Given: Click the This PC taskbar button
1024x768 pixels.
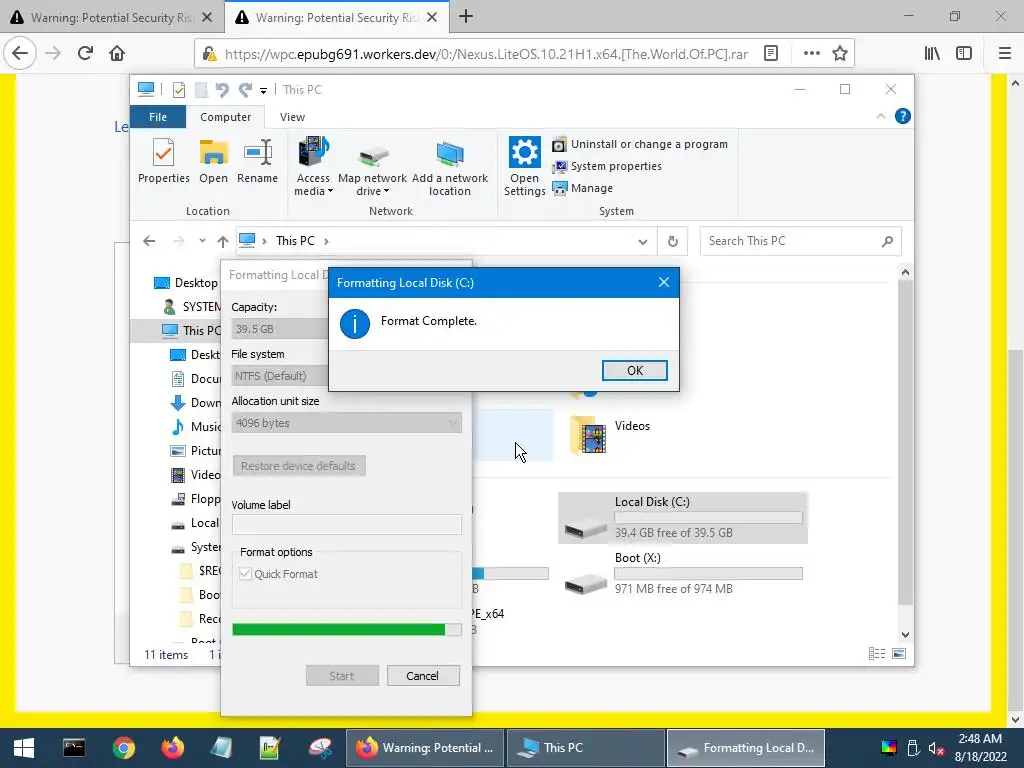Looking at the screenshot, I should (x=585, y=748).
